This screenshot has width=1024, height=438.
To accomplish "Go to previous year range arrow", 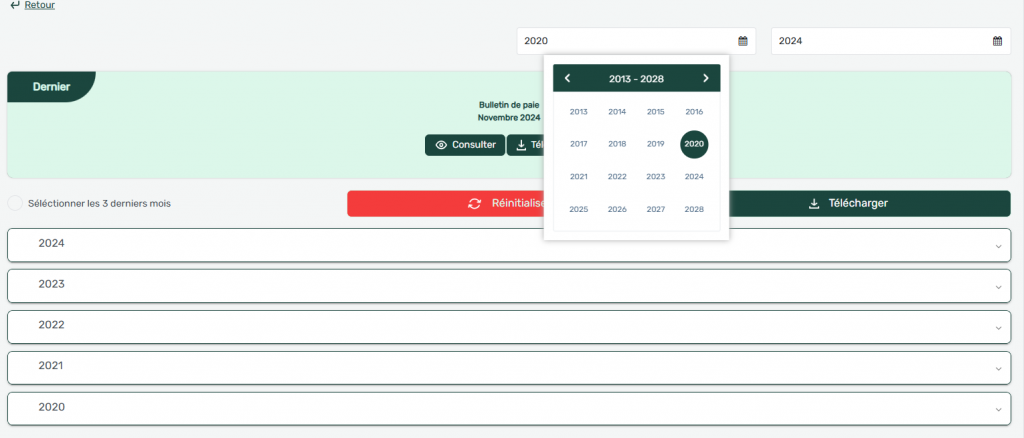I will click(x=568, y=78).
